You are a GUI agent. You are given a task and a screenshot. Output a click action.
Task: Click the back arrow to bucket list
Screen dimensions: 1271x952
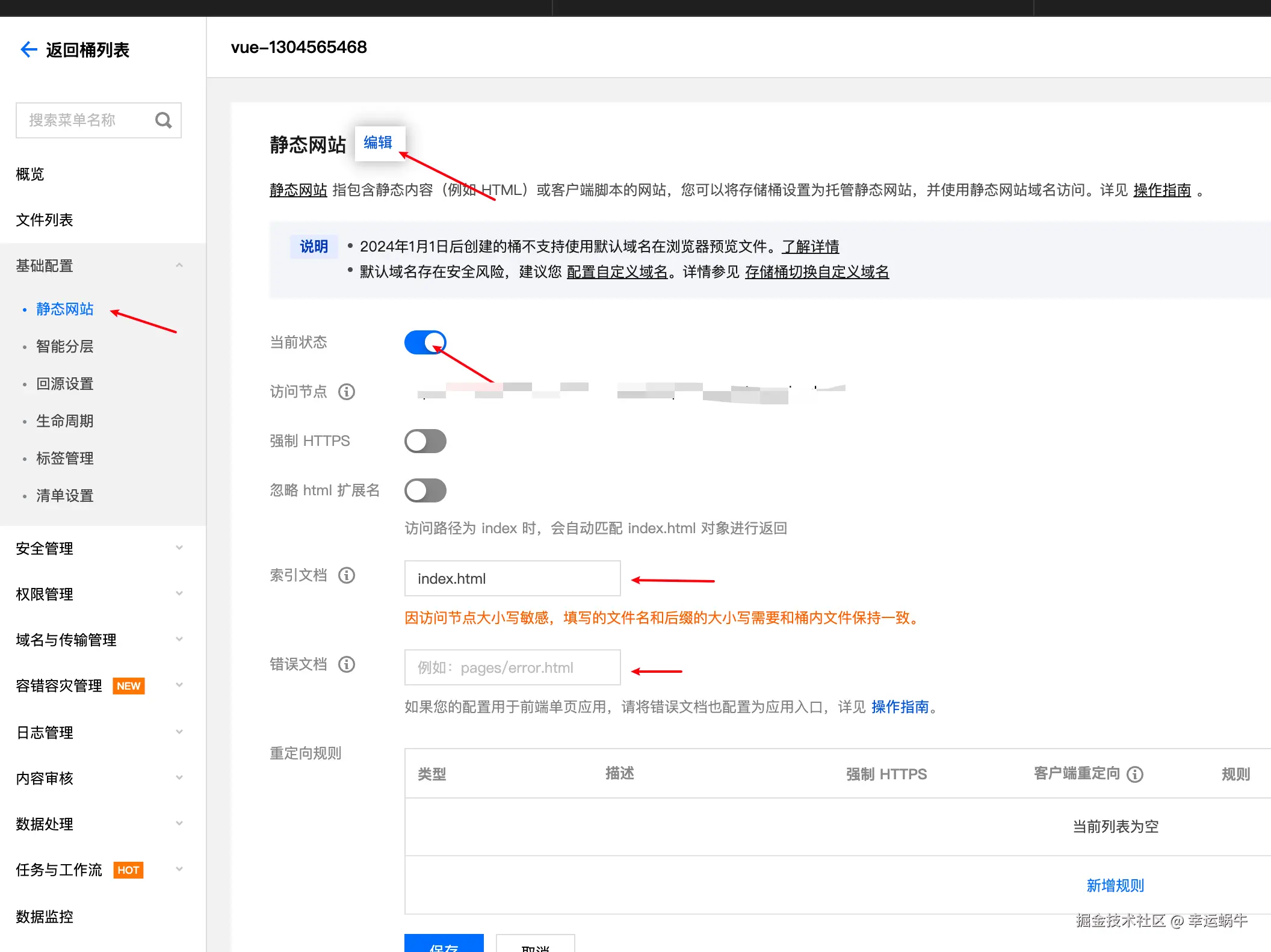click(x=28, y=49)
